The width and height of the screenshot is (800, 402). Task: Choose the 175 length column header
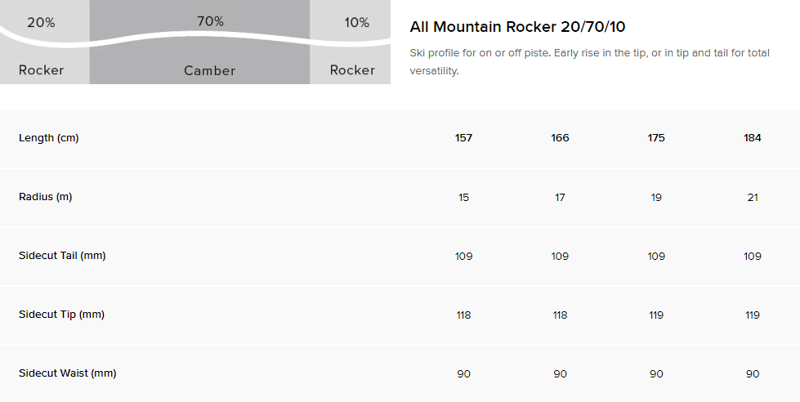pyautogui.click(x=656, y=137)
